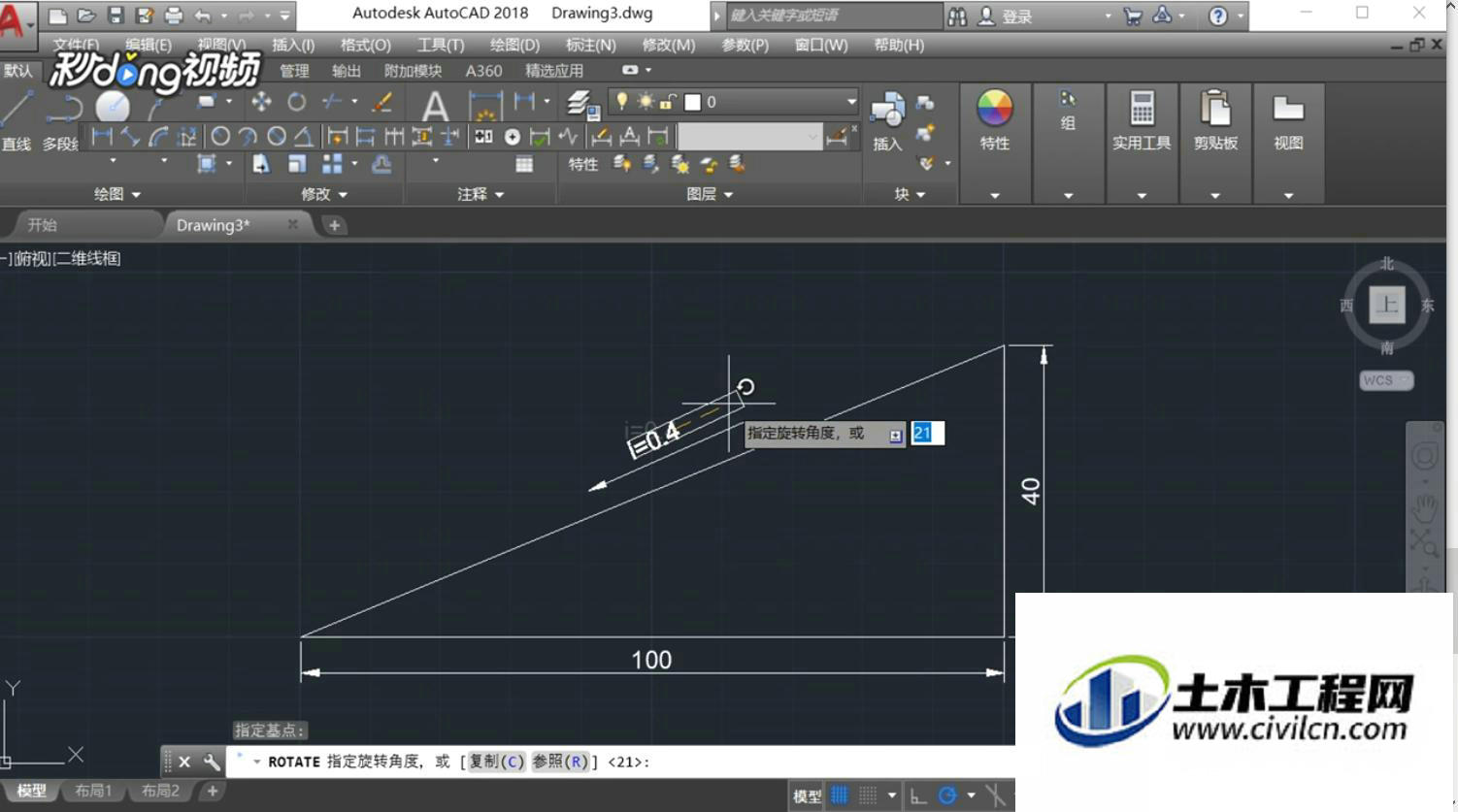
Task: Expand the Annotation (注释) panel dropdown
Action: pos(480,194)
